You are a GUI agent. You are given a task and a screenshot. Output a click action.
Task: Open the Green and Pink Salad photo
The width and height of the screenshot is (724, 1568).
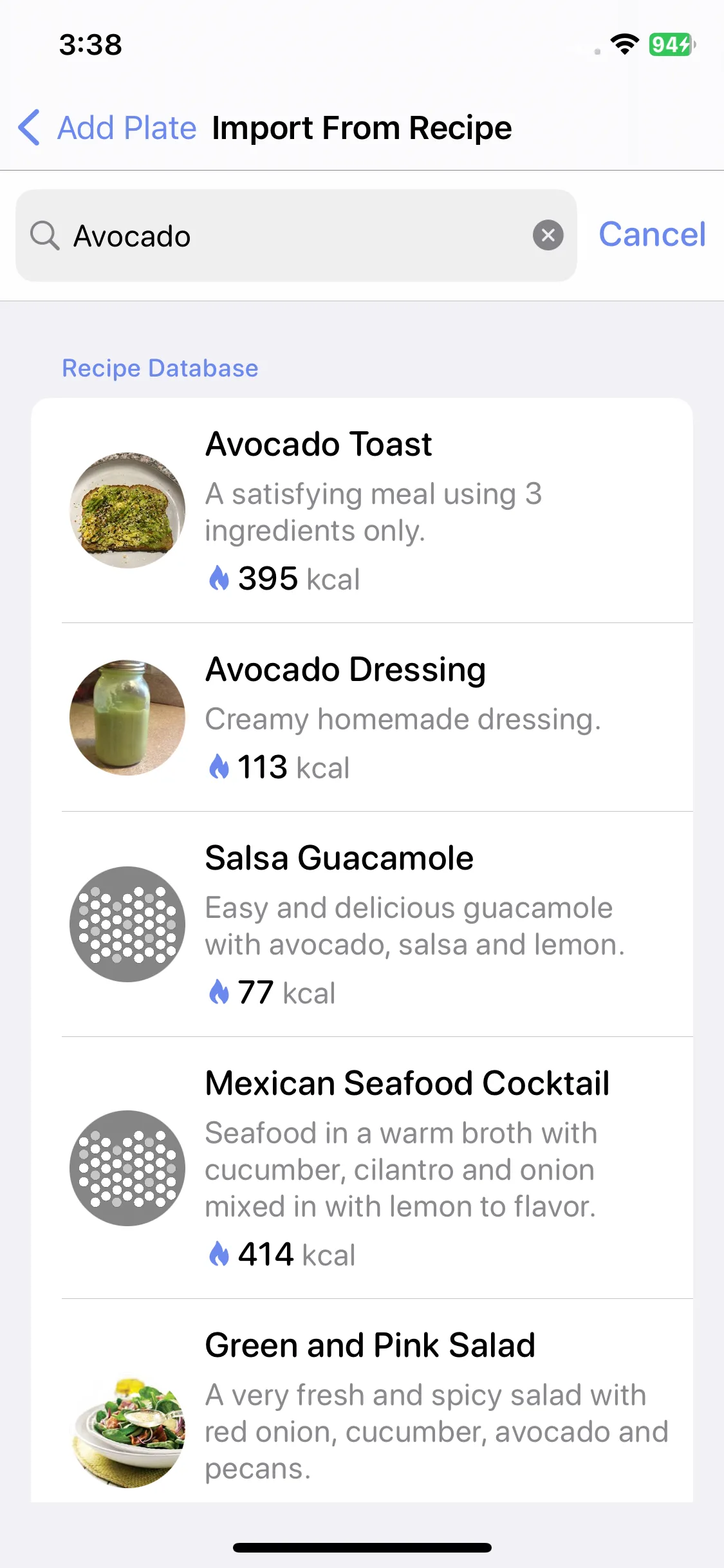click(x=127, y=1432)
